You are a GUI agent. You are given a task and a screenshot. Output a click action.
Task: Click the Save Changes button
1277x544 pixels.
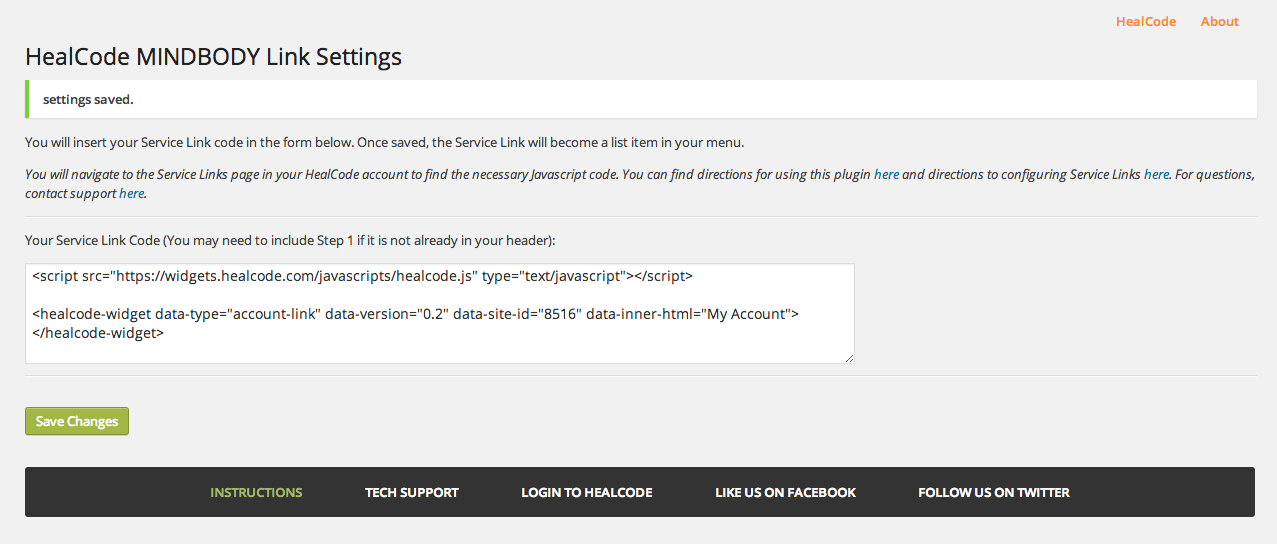click(77, 421)
